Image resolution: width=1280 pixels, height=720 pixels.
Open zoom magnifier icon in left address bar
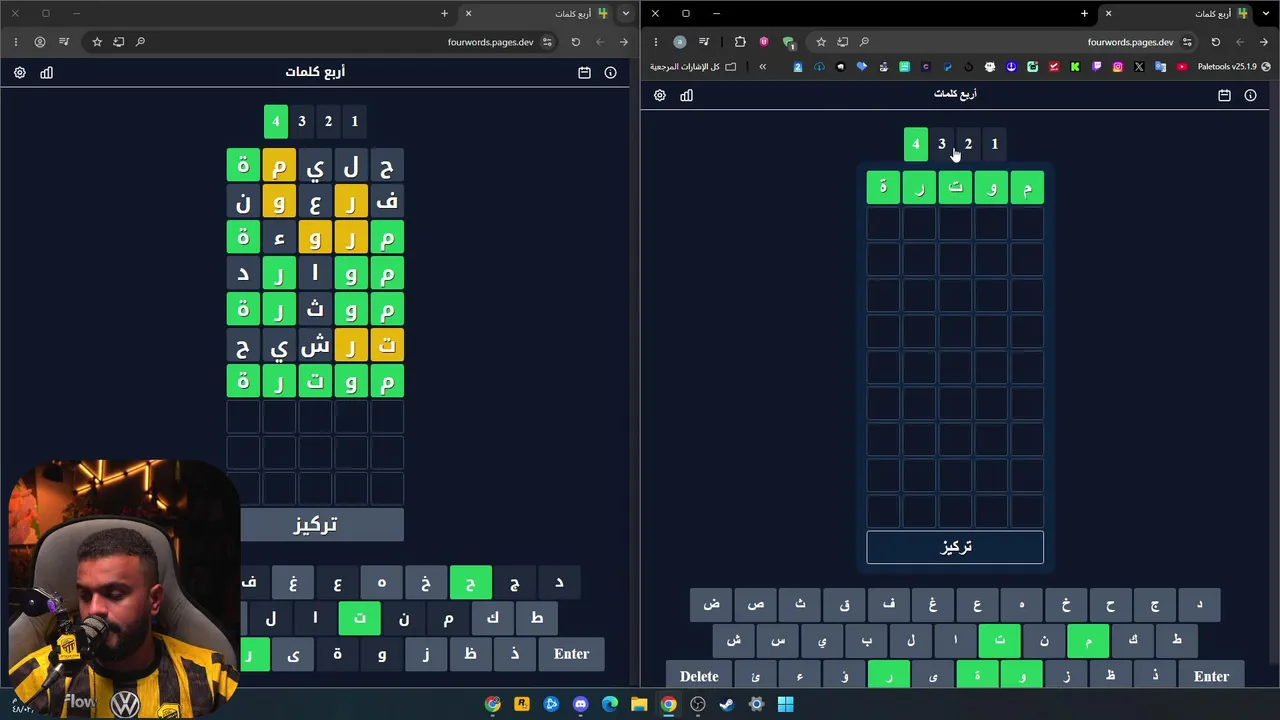click(140, 42)
